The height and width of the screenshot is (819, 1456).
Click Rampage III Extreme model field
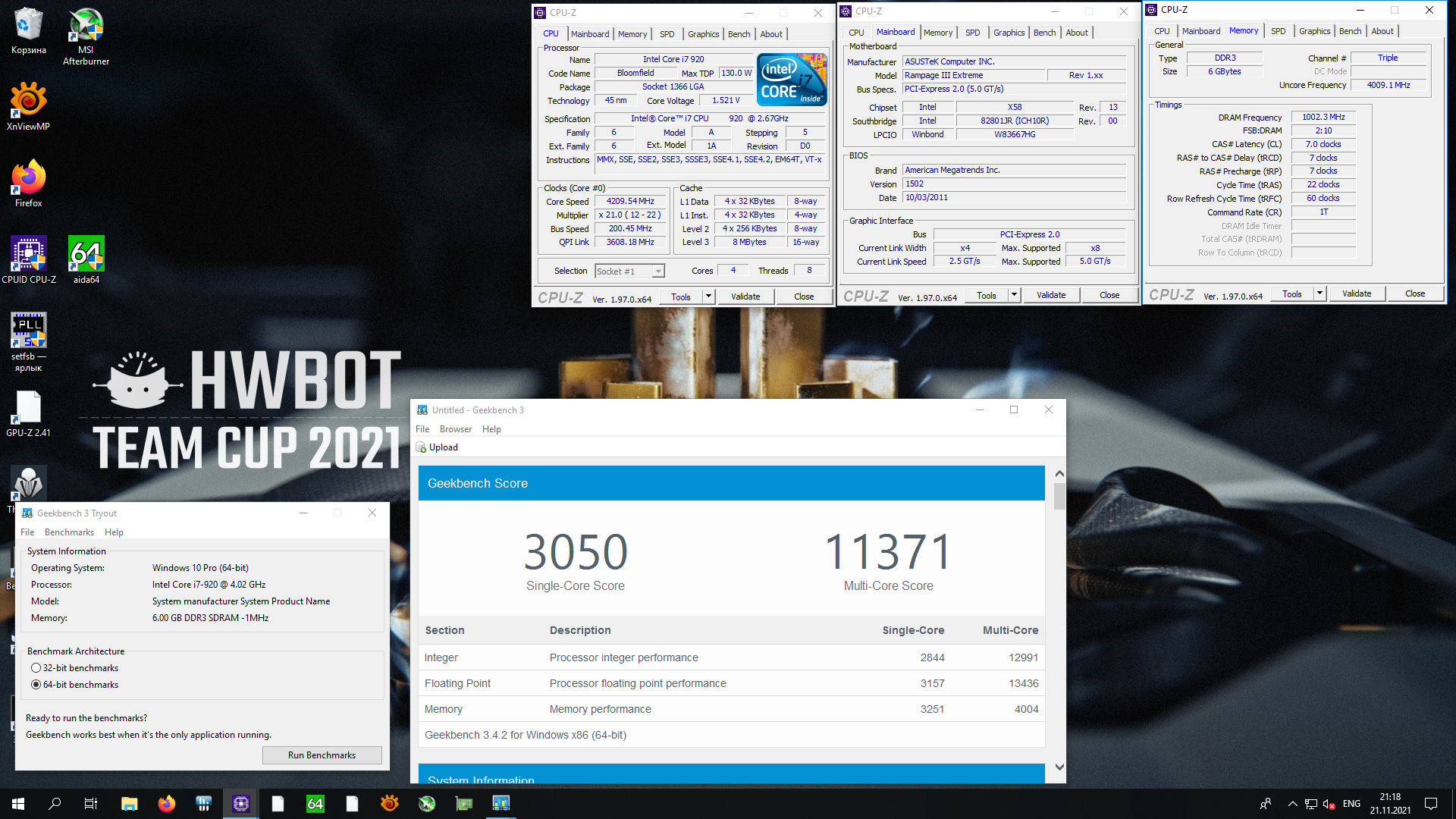click(x=974, y=76)
